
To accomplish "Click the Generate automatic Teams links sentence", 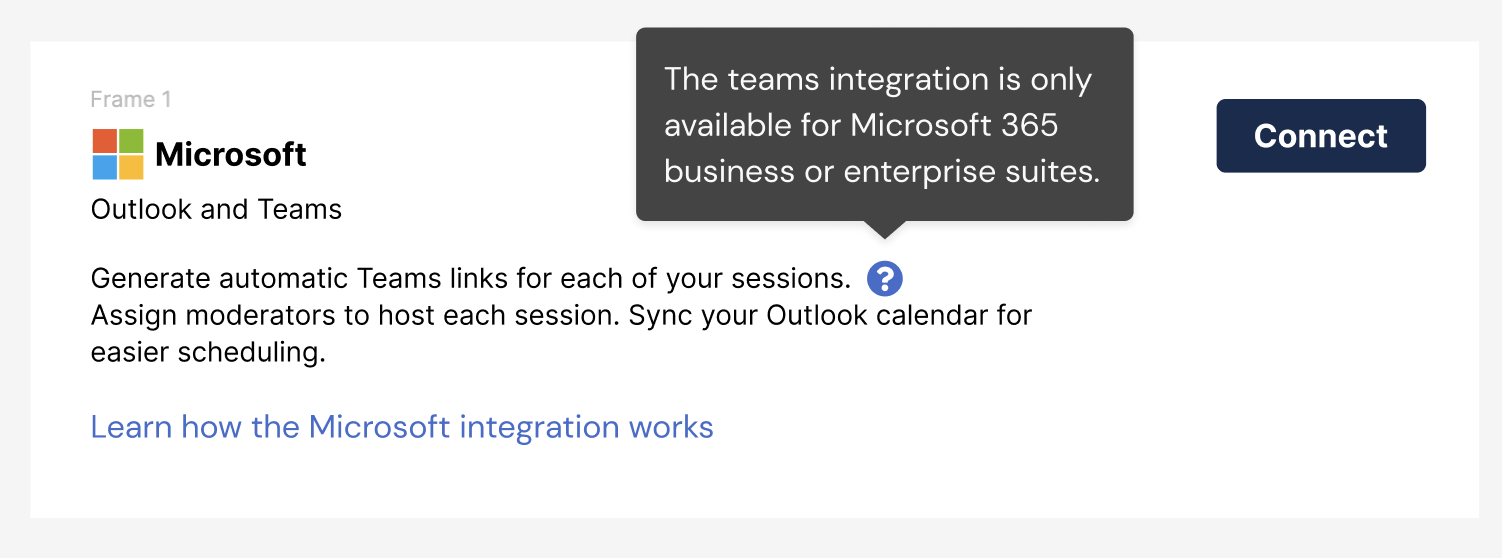I will tap(471, 278).
